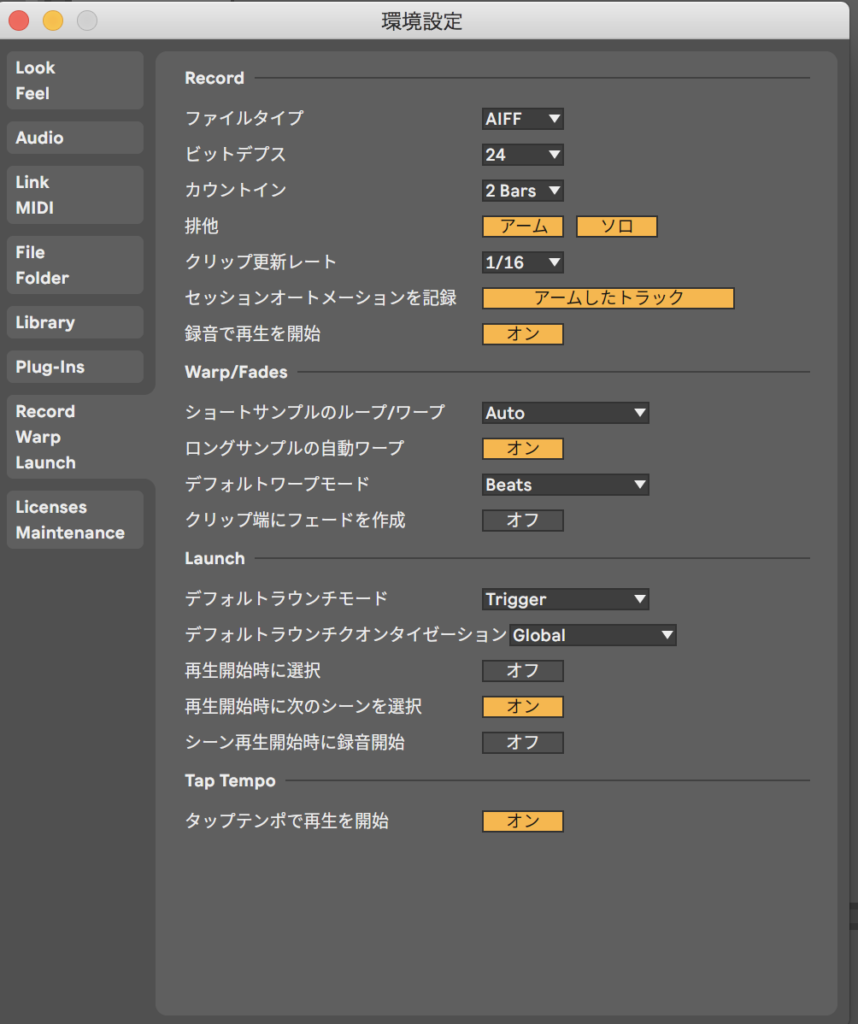Switch to the Look Feel tab
The width and height of the screenshot is (858, 1024).
[x=75, y=81]
